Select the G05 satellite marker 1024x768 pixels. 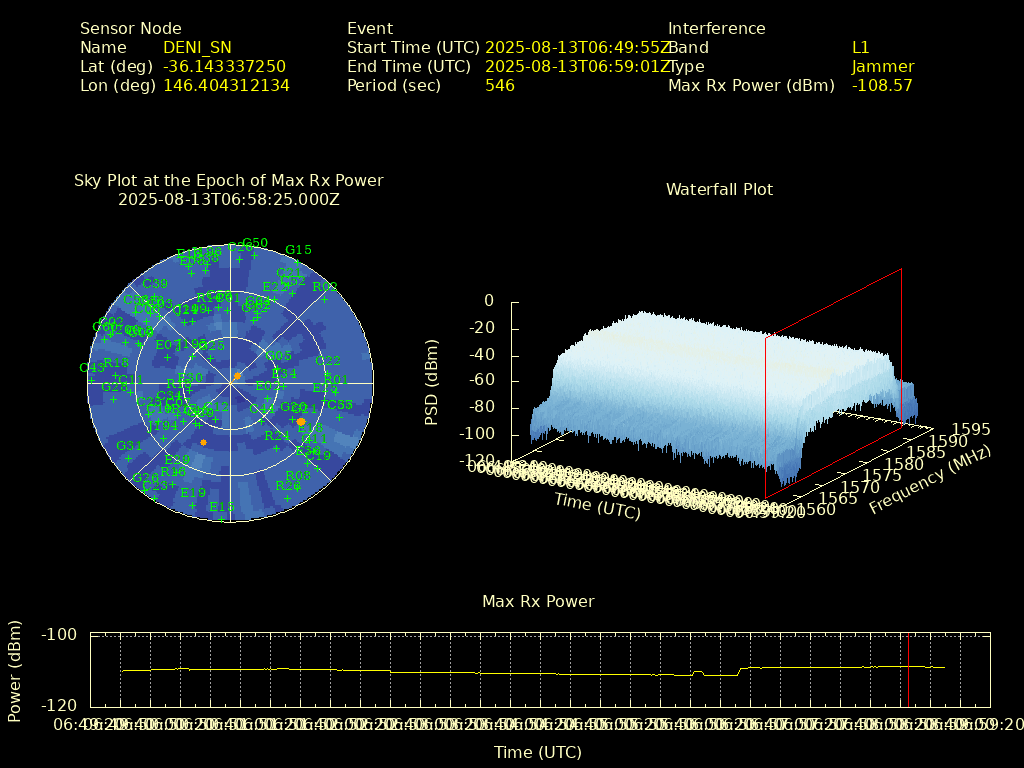click(279, 356)
